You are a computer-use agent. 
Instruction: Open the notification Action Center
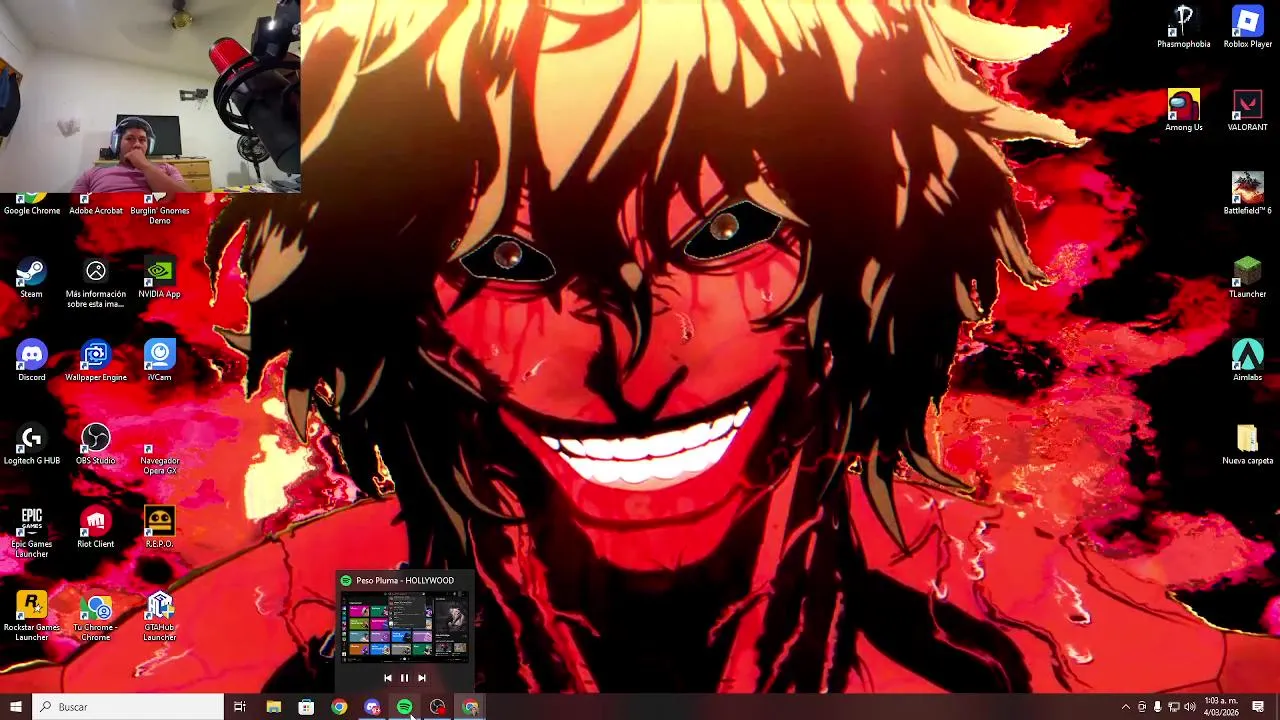pyautogui.click(x=1258, y=707)
